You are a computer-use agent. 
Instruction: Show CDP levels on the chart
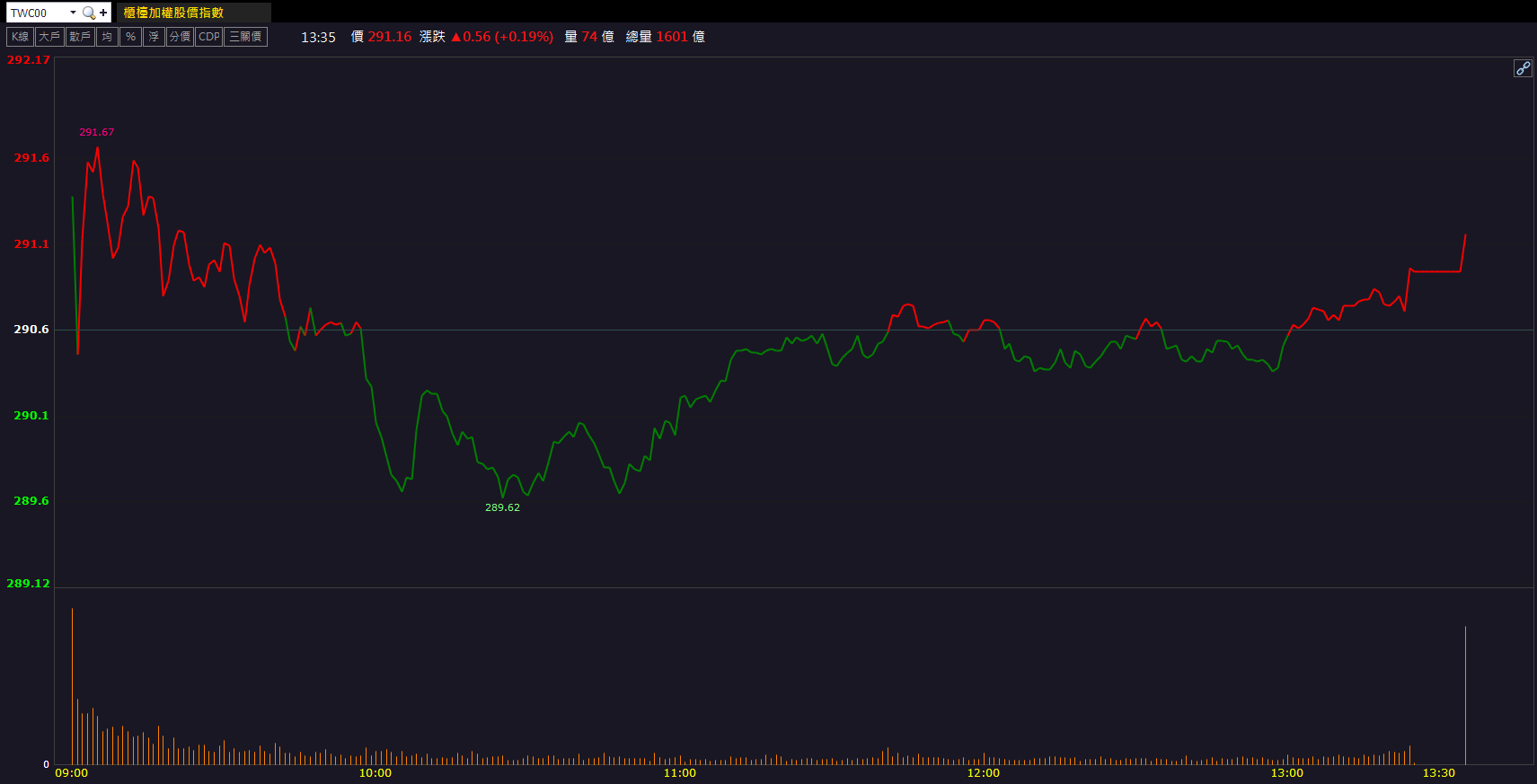[209, 37]
